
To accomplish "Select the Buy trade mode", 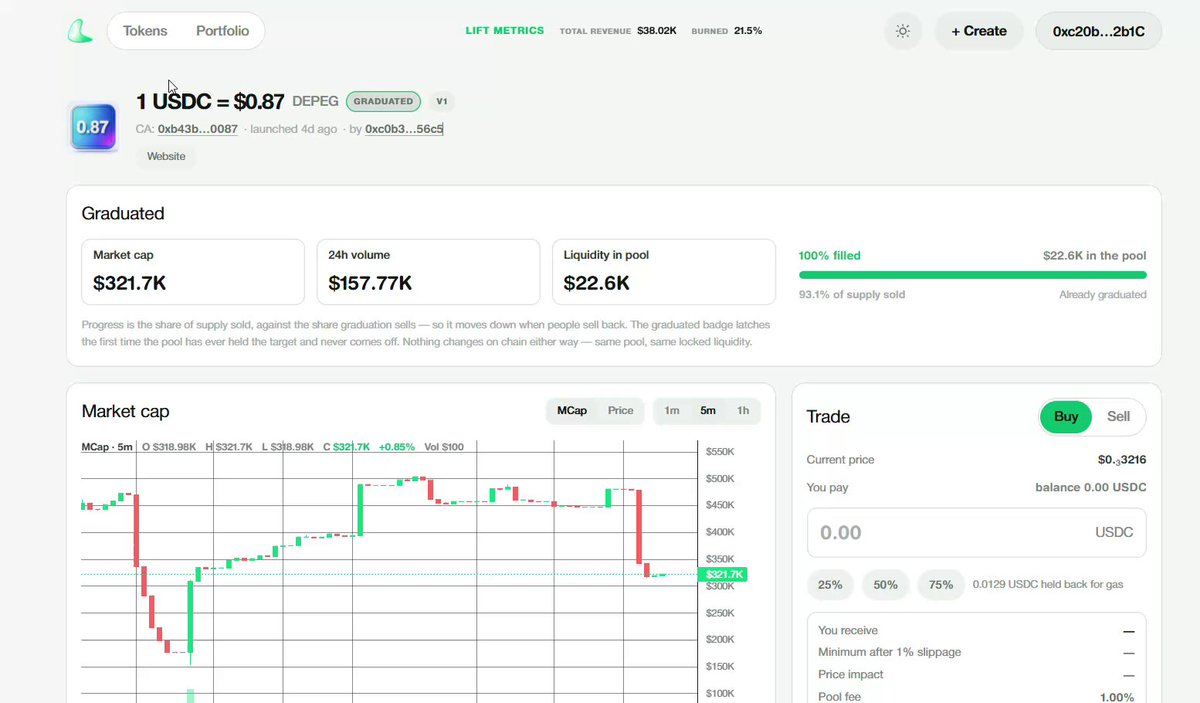I will click(1066, 417).
